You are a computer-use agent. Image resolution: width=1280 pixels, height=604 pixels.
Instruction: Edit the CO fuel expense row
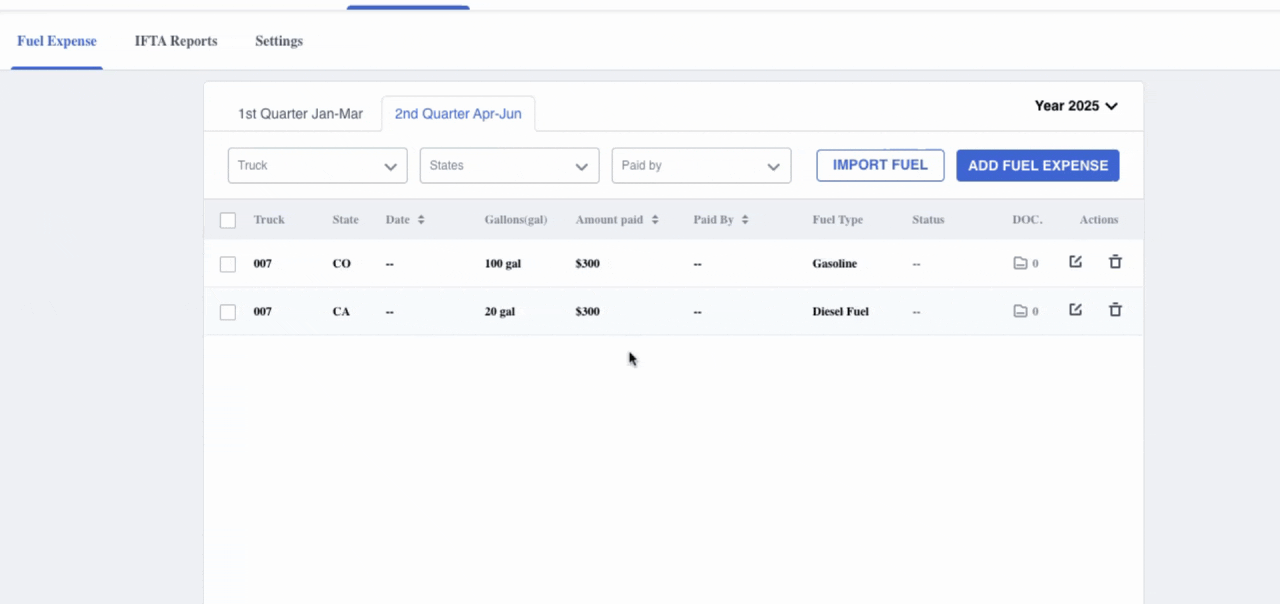pos(1075,262)
